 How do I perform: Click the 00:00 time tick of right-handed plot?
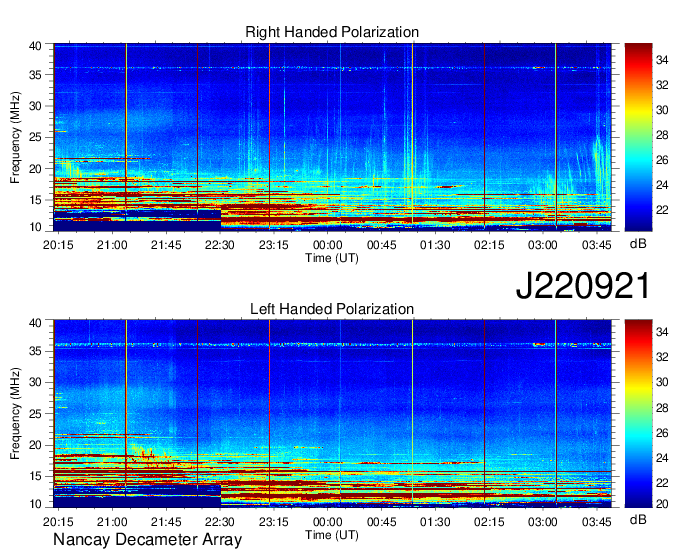click(x=327, y=245)
